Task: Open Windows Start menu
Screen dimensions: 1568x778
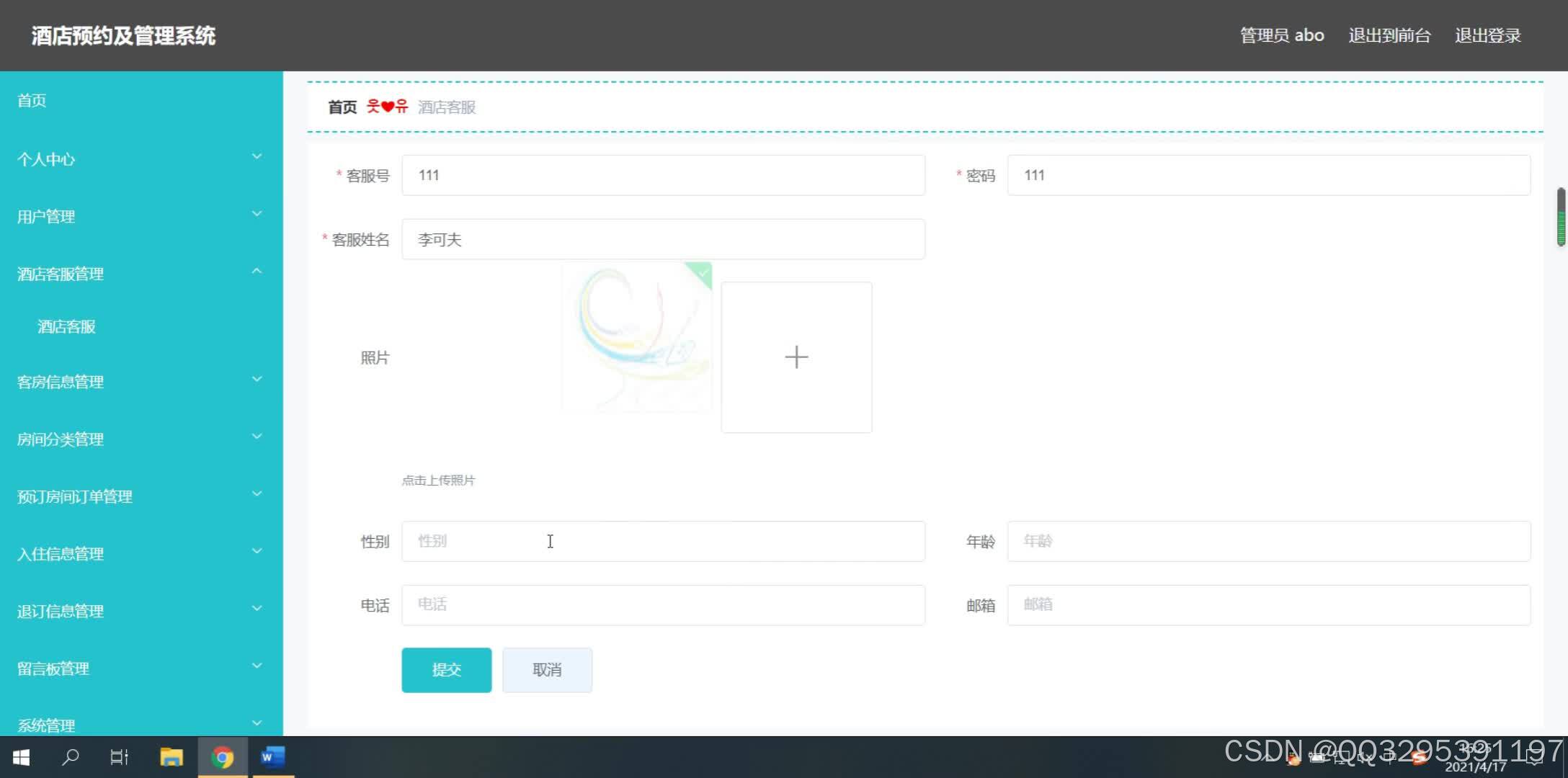Action: point(22,757)
